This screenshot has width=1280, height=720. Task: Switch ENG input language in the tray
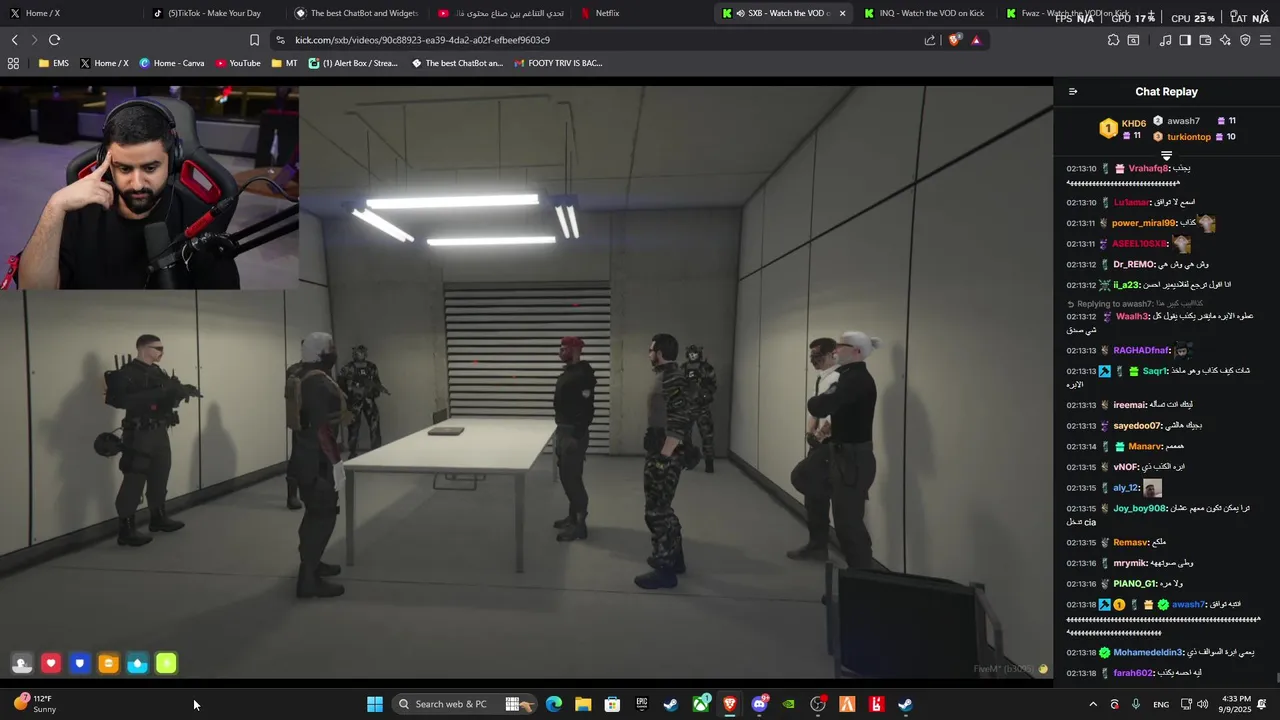point(1161,704)
